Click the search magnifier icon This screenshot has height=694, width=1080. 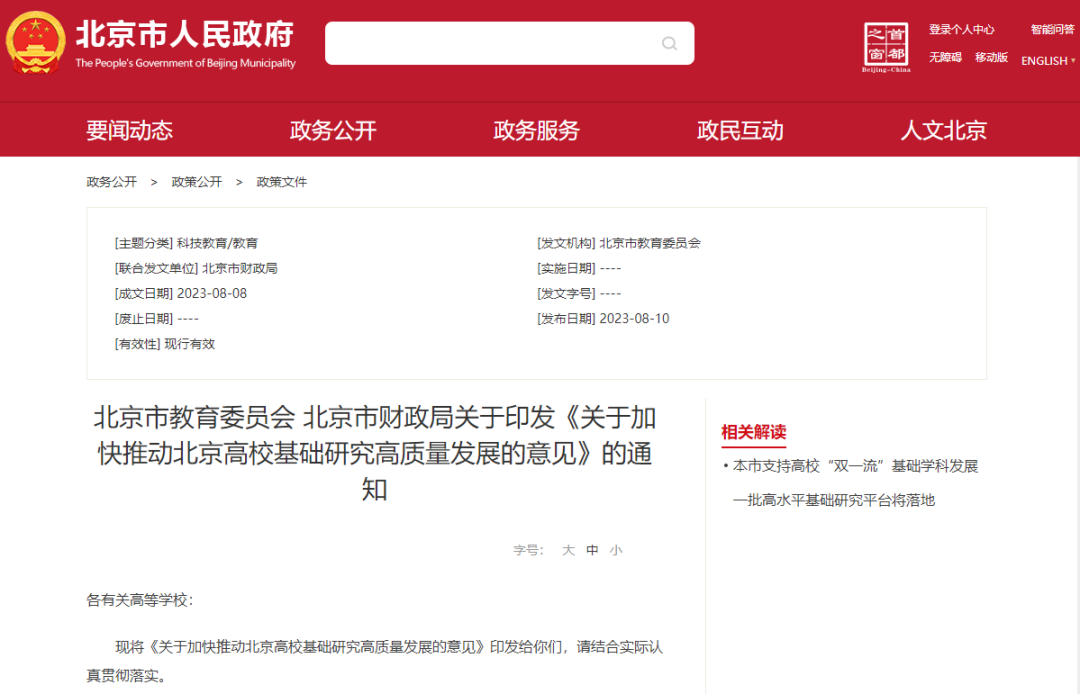(669, 44)
